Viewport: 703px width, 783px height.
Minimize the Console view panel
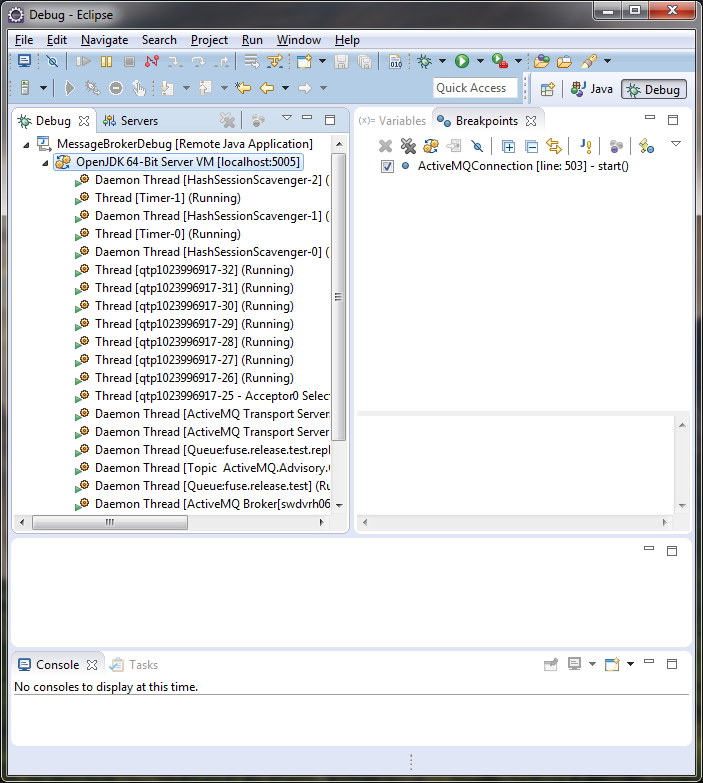[649, 662]
